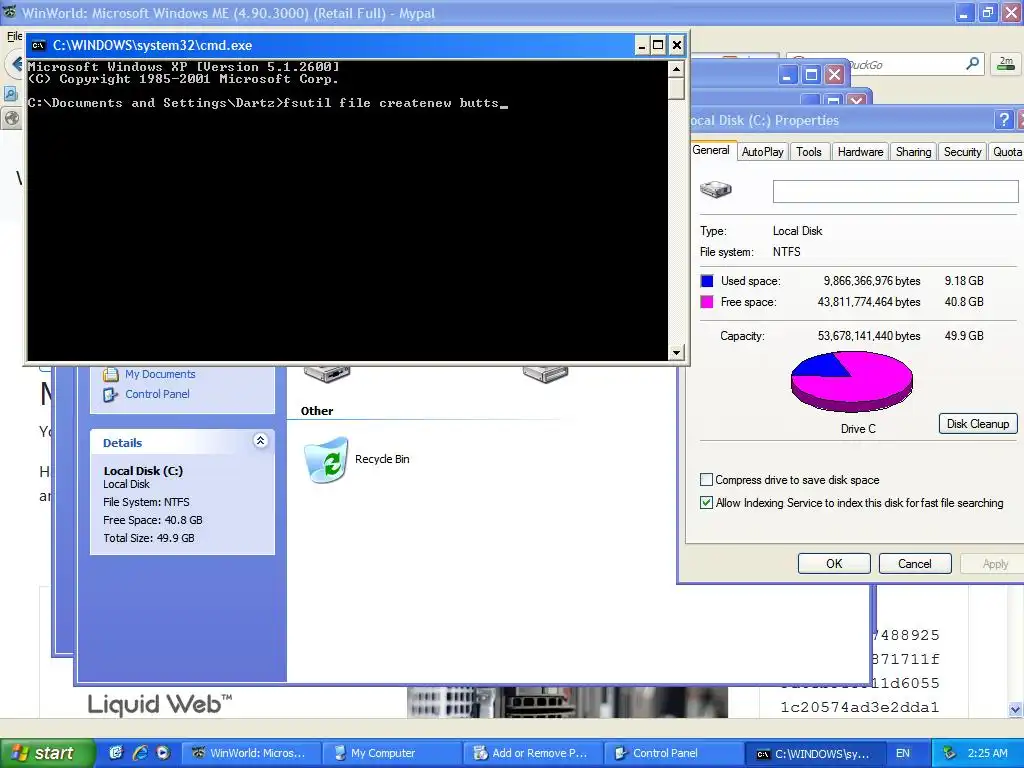Launch Internet Explorer from quick launch
The width and height of the screenshot is (1024, 768).
pos(140,753)
